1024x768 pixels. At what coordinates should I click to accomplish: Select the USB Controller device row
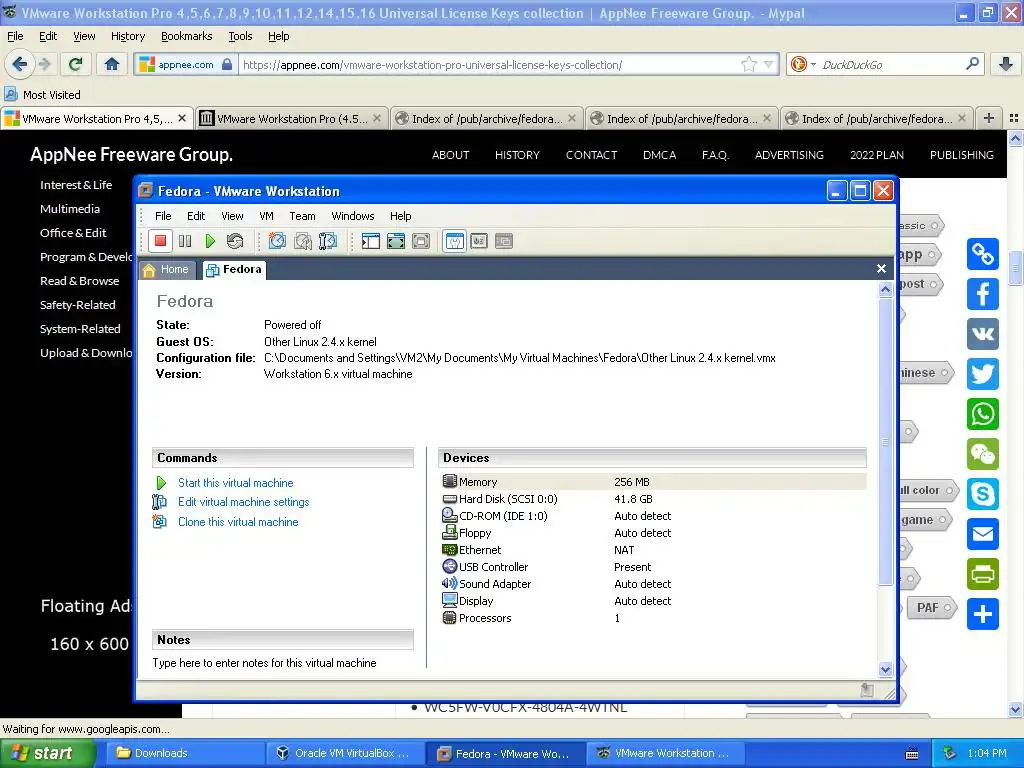654,567
